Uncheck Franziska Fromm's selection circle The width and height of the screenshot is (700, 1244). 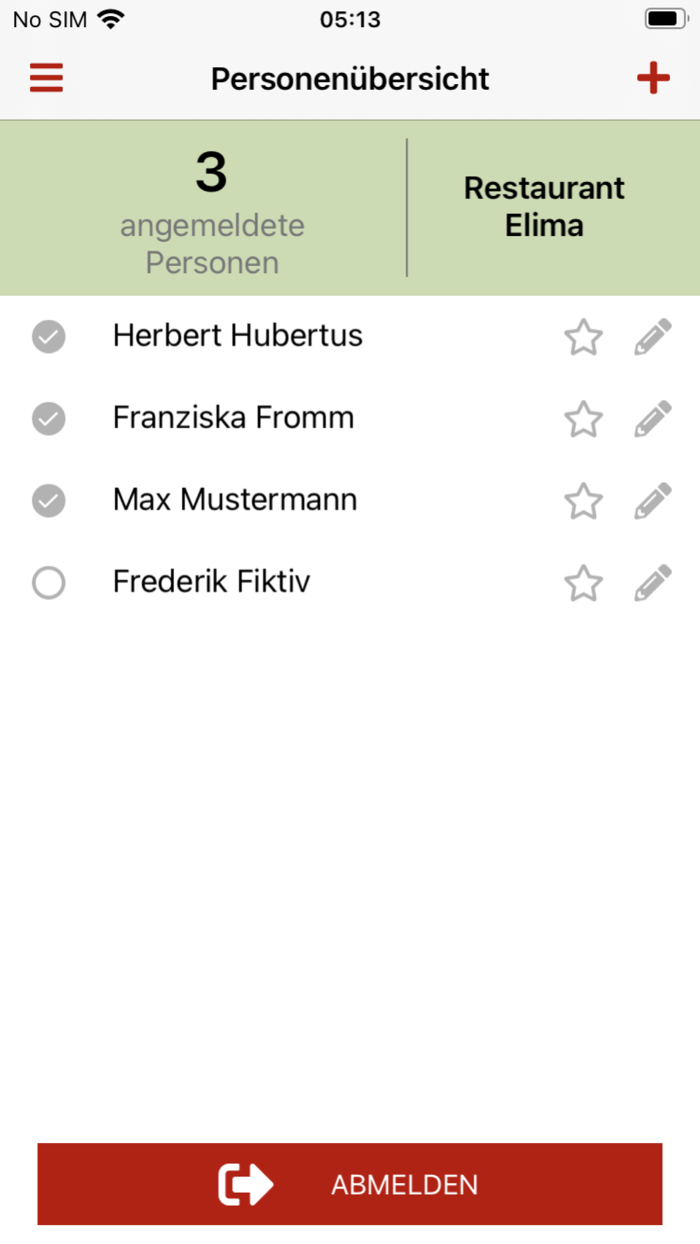tap(48, 419)
